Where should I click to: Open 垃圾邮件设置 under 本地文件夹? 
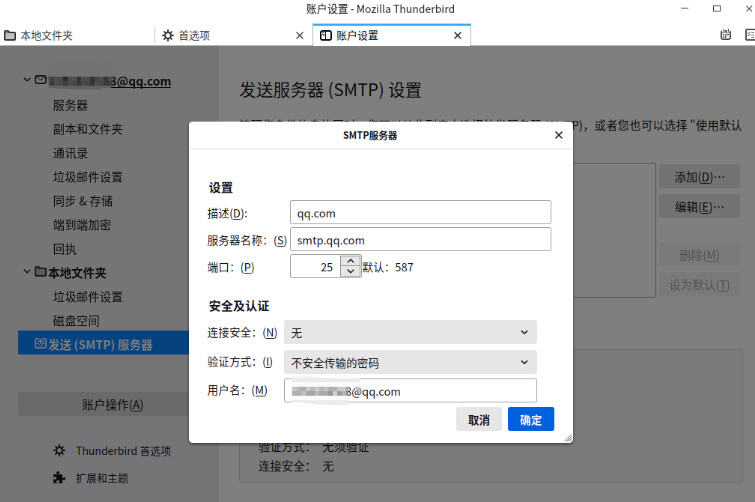88,297
